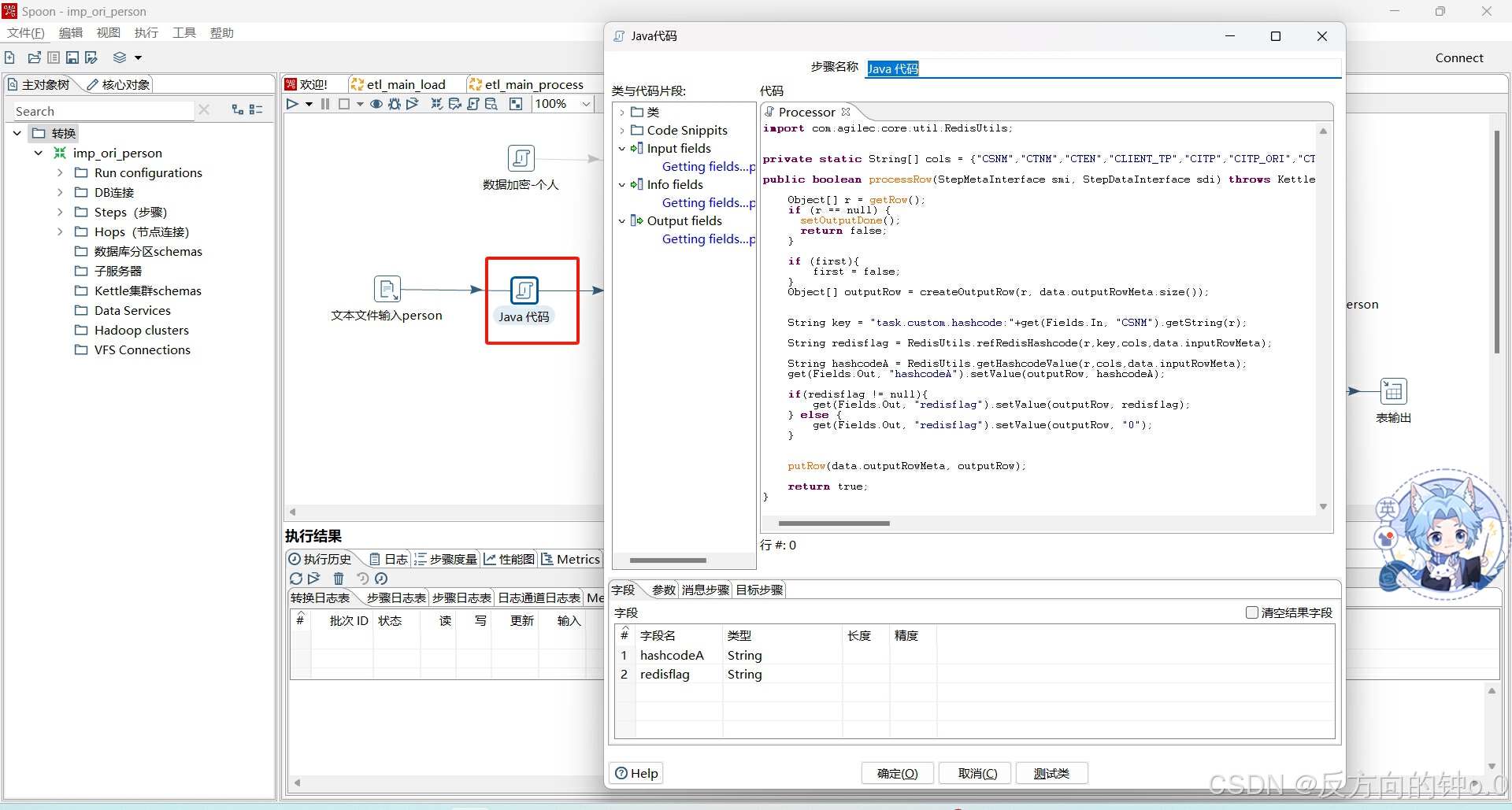Select the 文本文件输入person step icon

point(387,290)
